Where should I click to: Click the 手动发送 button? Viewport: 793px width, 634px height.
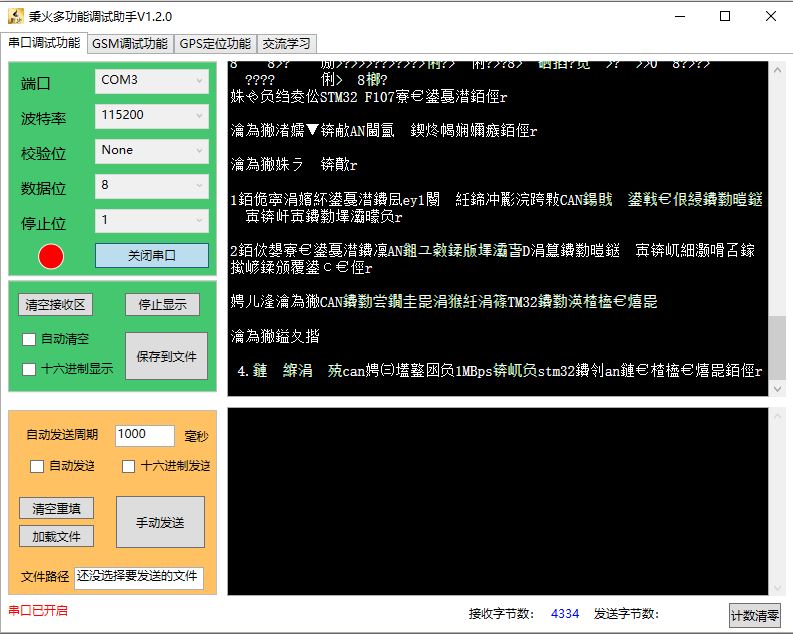click(160, 522)
